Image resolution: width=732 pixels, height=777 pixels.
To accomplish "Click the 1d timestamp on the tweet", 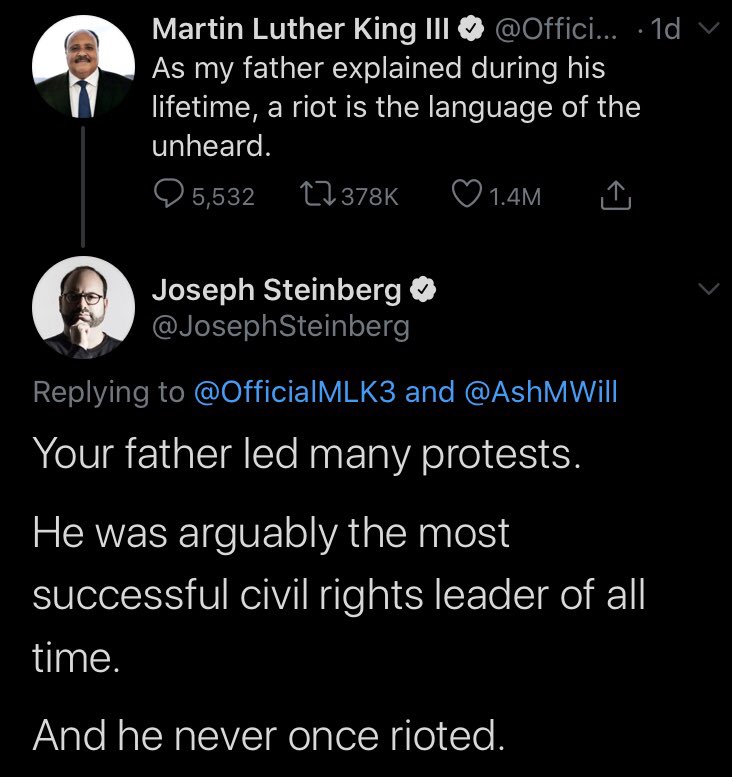I will click(x=666, y=29).
